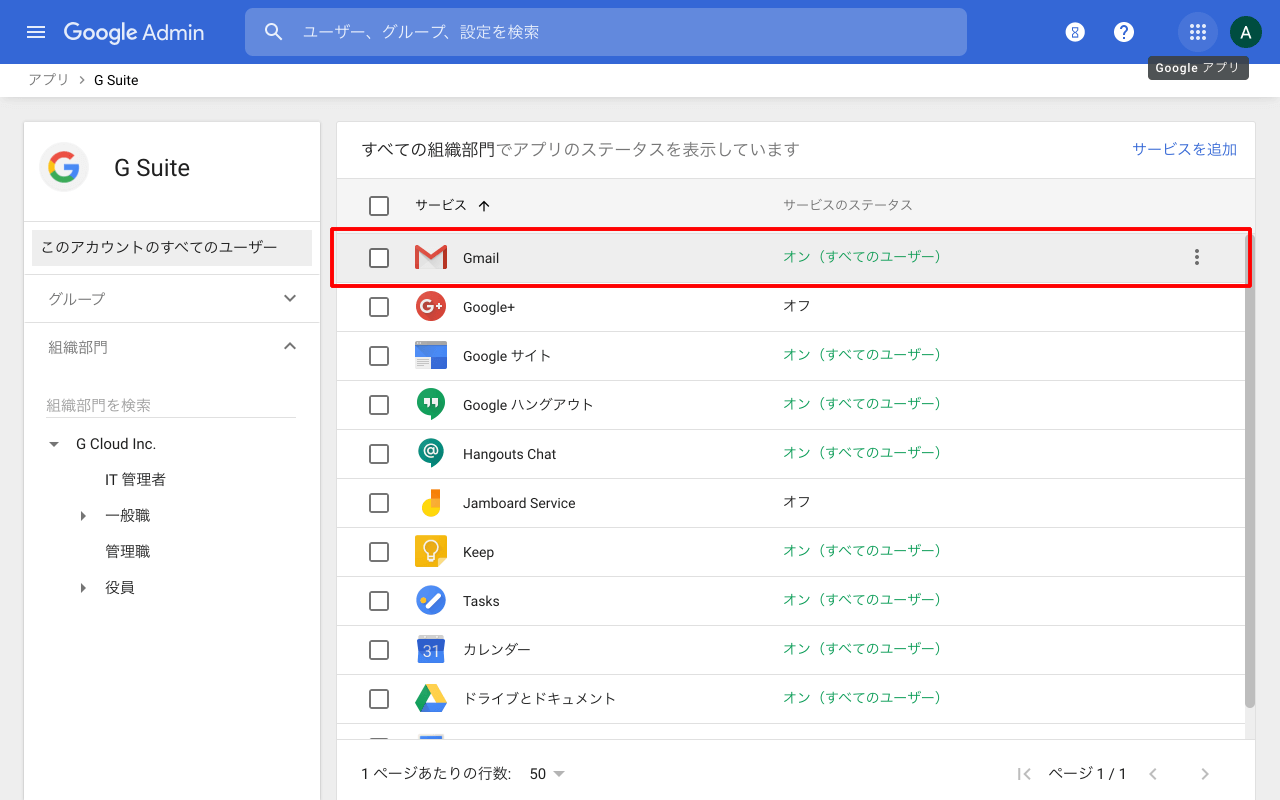Check the Jamboard Service row checkbox
Viewport: 1280px width, 800px height.
[x=379, y=503]
